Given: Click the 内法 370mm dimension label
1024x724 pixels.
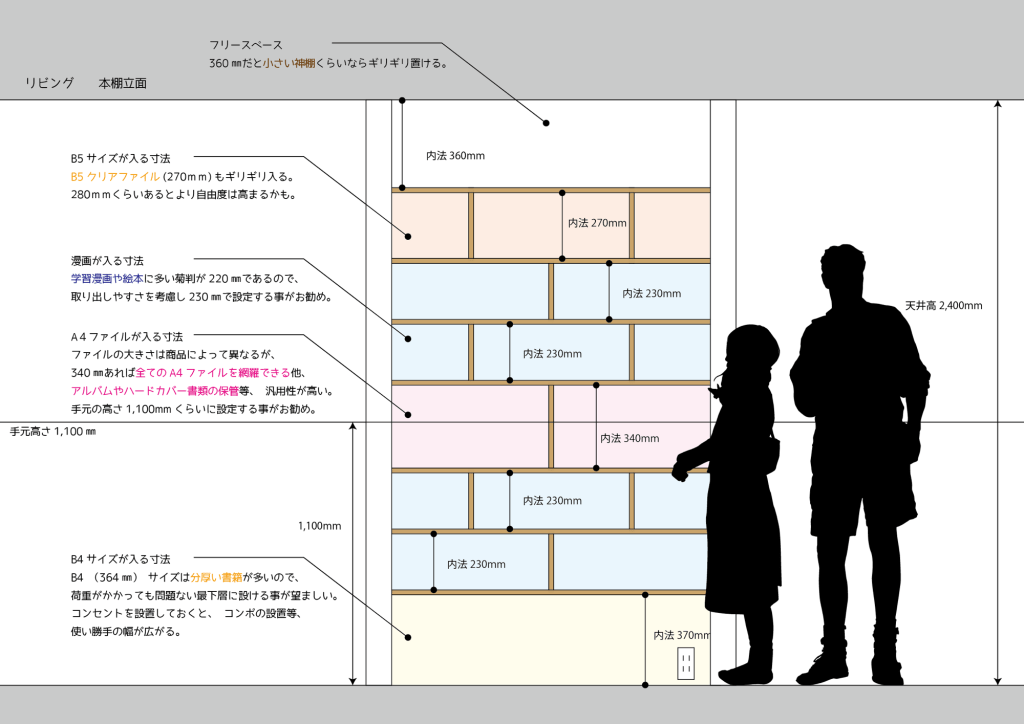Looking at the screenshot, I should 681,635.
